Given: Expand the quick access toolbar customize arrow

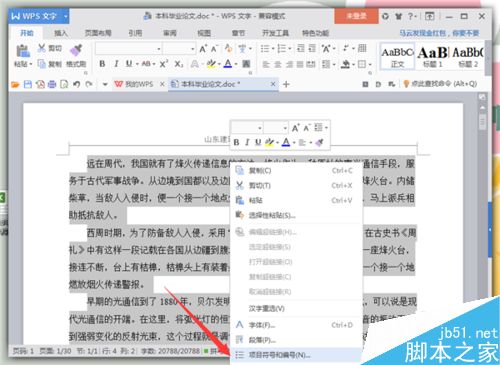Looking at the screenshot, I should pos(105,84).
